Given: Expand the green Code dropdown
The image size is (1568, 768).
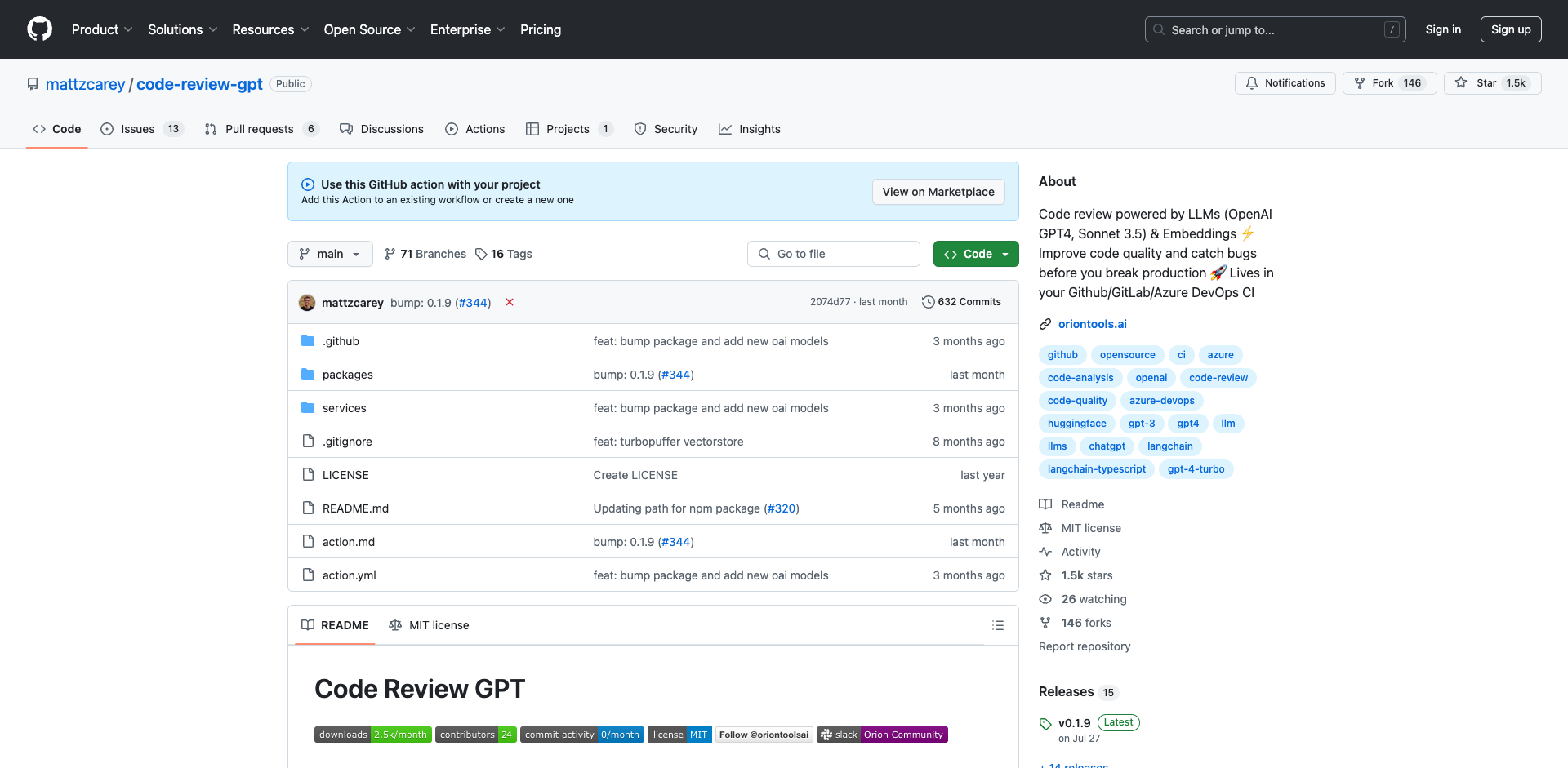Looking at the screenshot, I should [975, 254].
